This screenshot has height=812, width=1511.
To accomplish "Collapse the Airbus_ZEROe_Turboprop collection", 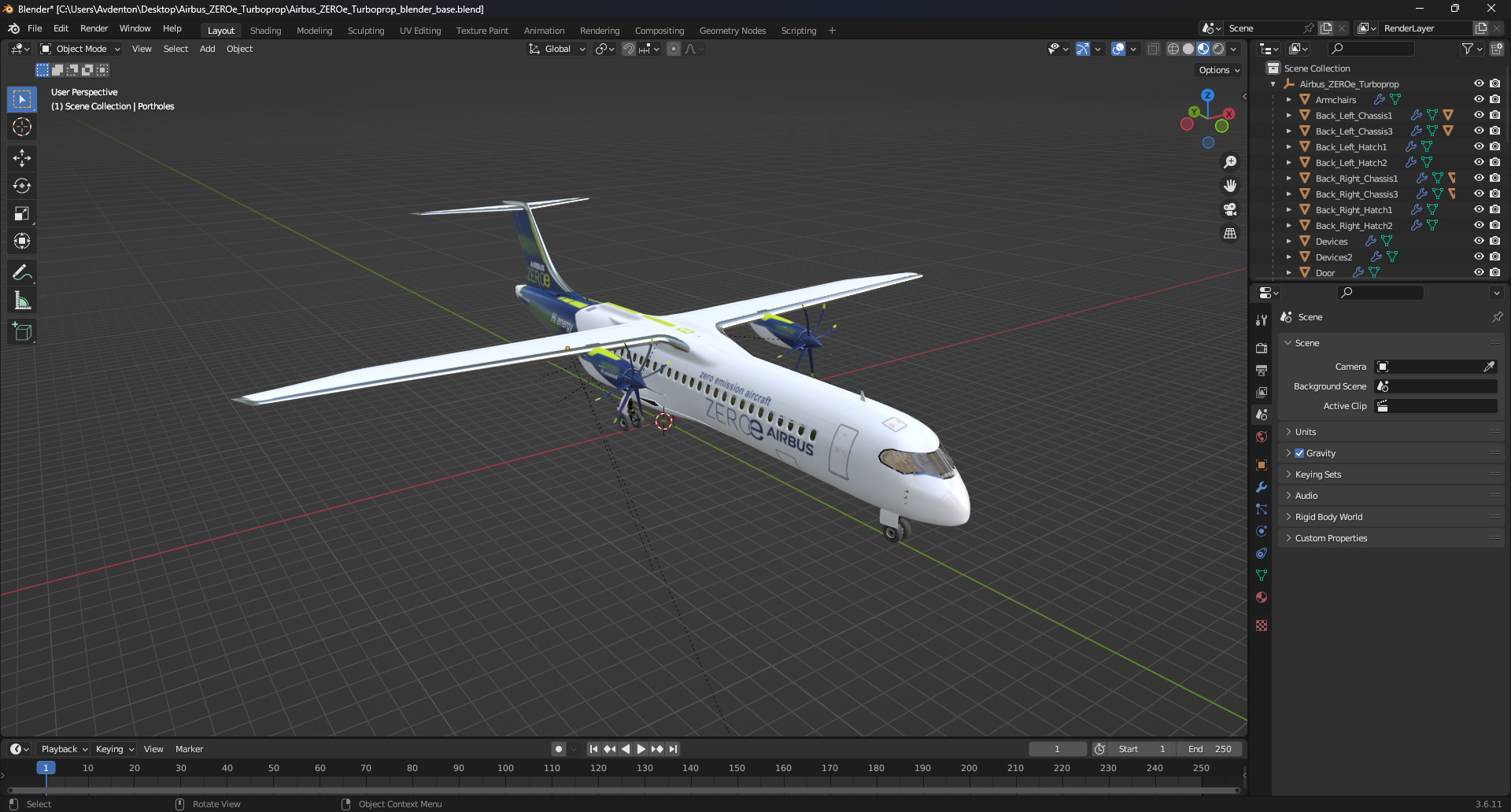I will coord(1273,84).
